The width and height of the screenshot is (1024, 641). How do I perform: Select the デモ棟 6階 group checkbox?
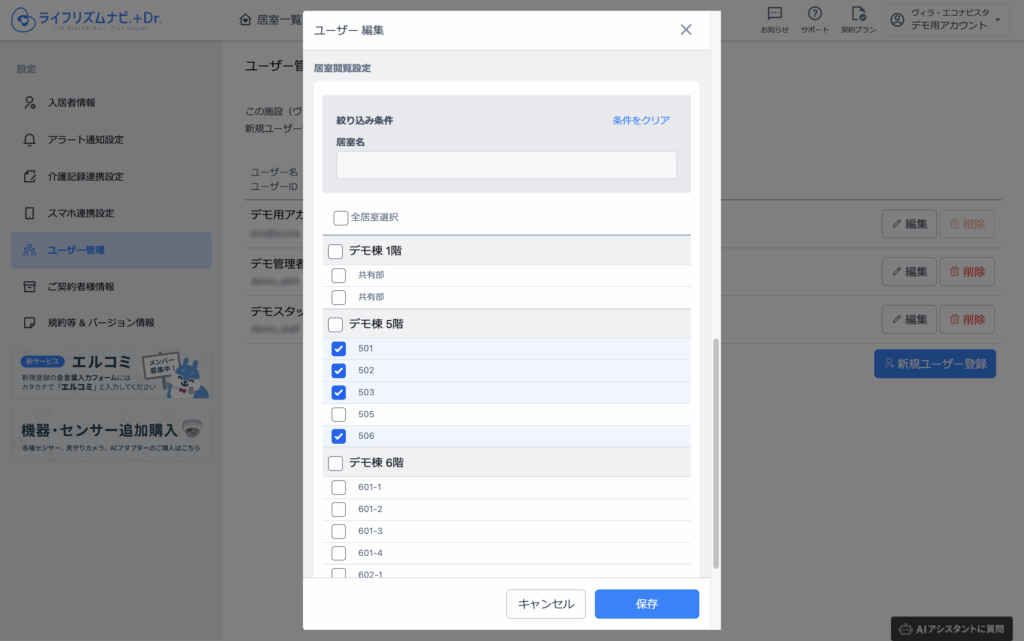point(335,463)
